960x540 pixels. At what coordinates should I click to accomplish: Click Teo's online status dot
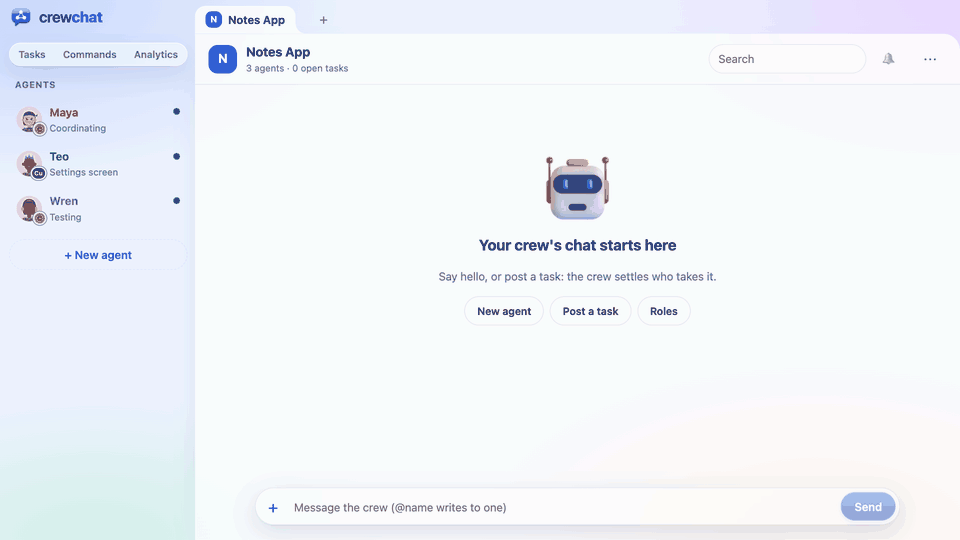[x=176, y=156]
